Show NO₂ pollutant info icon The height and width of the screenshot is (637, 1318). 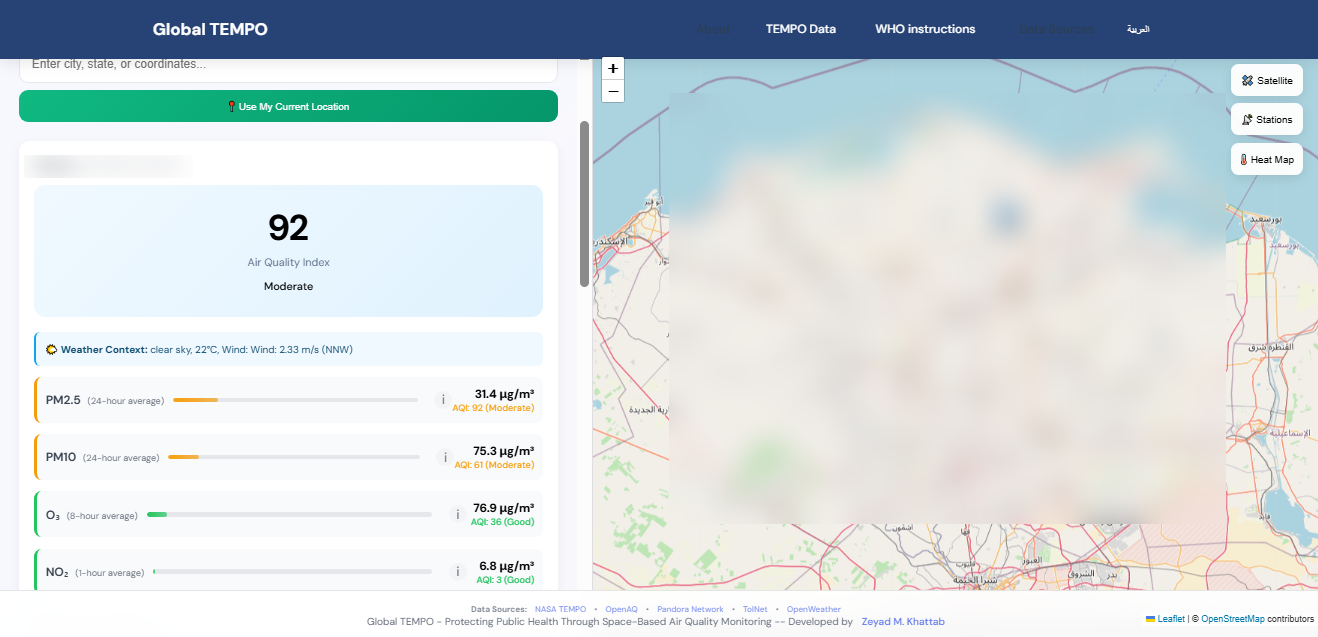point(457,572)
